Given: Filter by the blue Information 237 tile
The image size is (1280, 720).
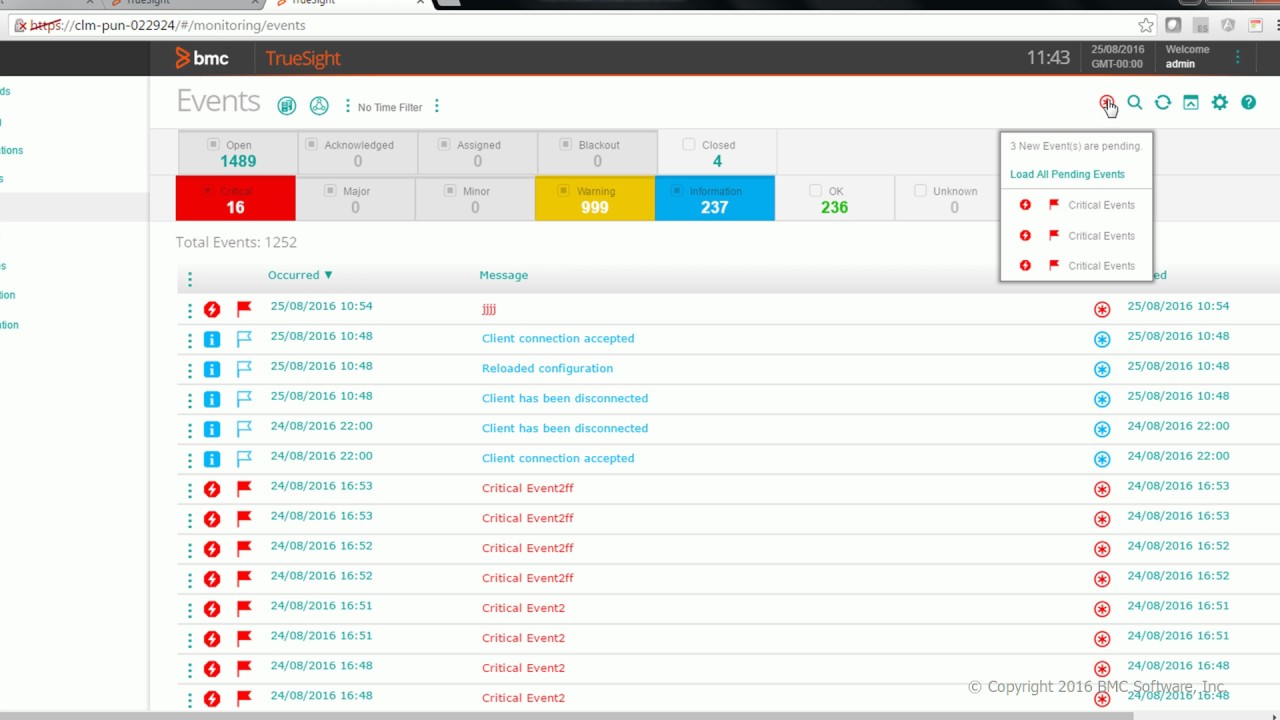Looking at the screenshot, I should point(714,198).
